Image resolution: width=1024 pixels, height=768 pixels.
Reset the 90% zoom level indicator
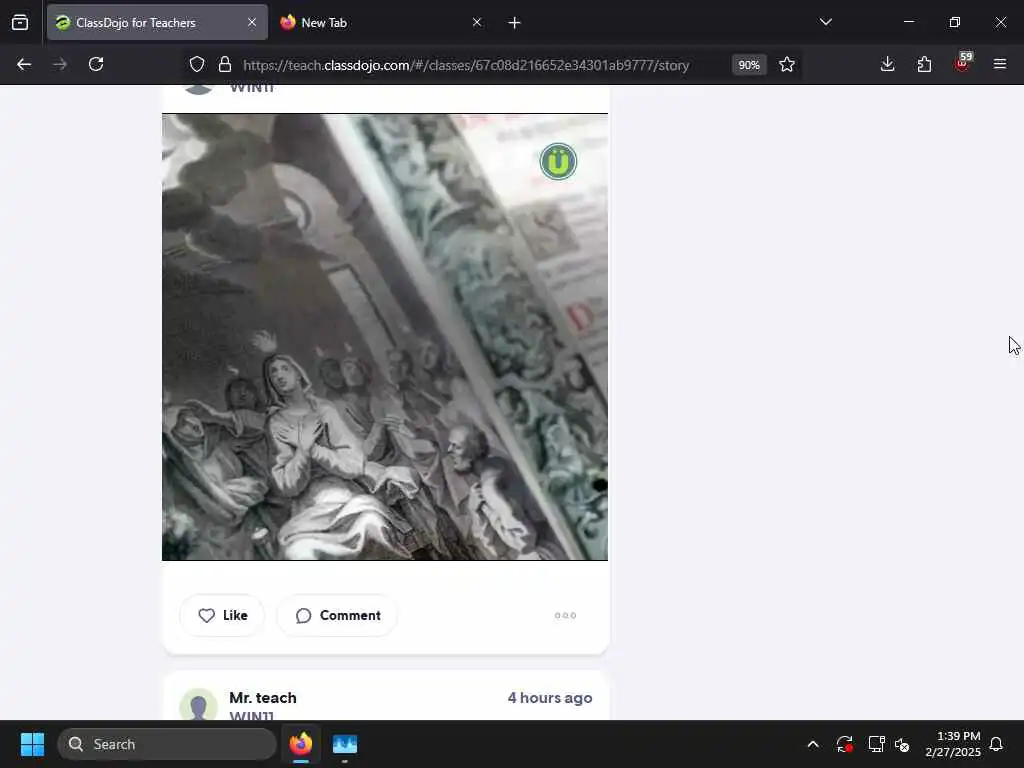748,65
